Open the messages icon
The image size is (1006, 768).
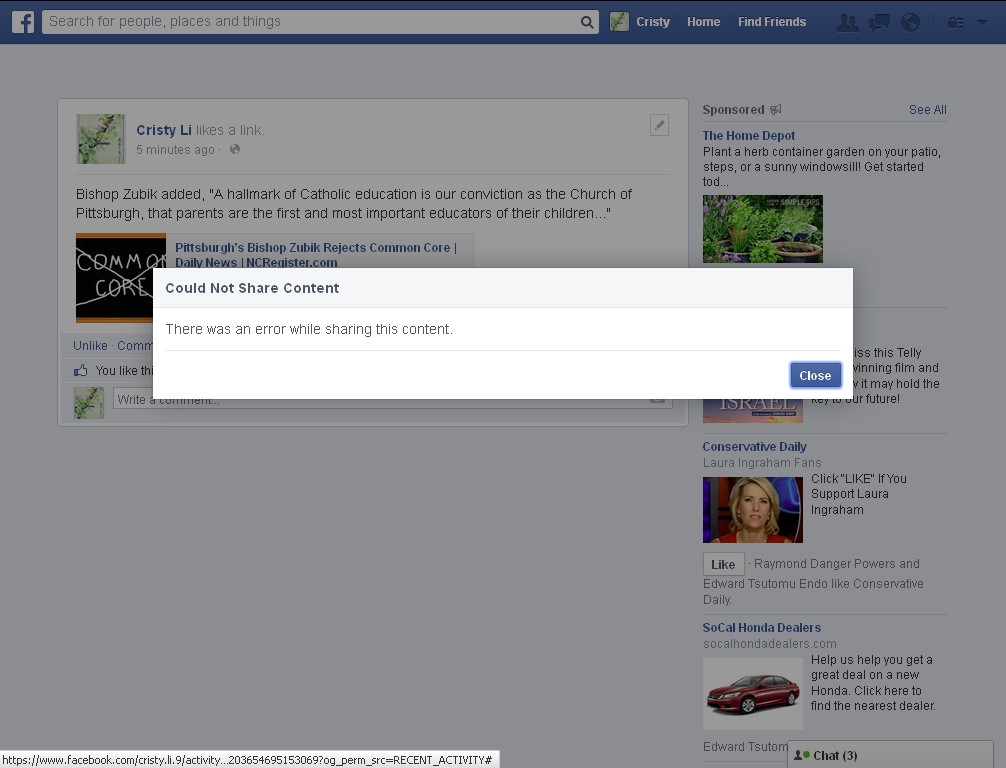[x=879, y=22]
